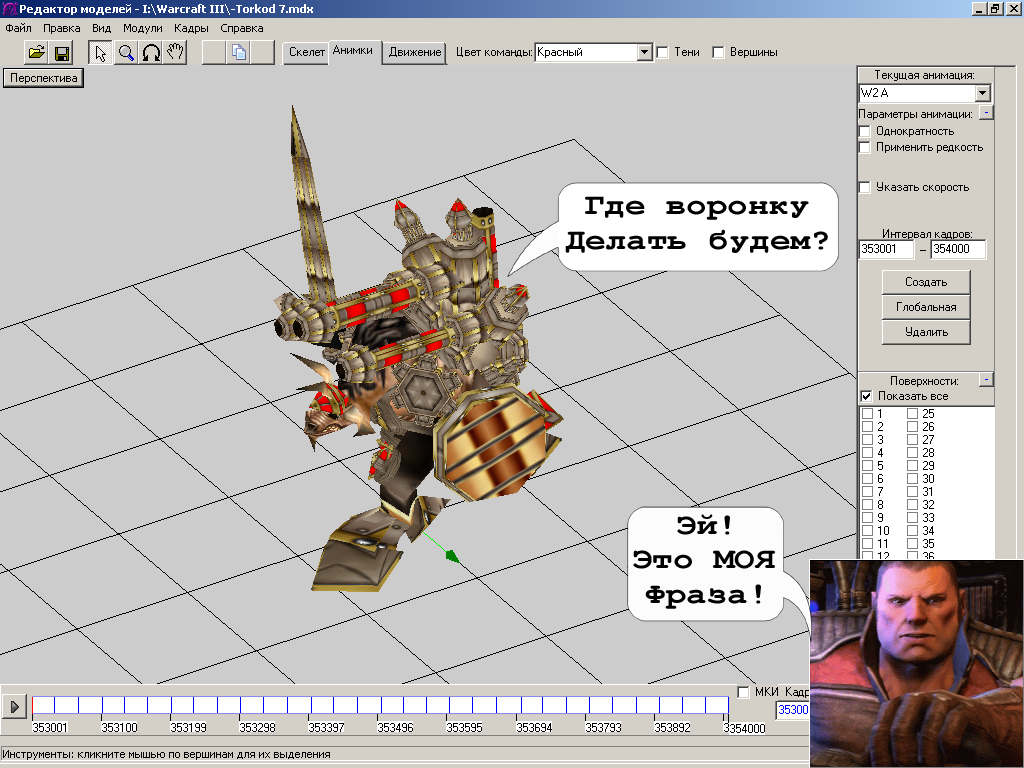The width and height of the screenshot is (1024, 768).
Task: Select the arrow pointer selection tool
Action: coord(100,53)
